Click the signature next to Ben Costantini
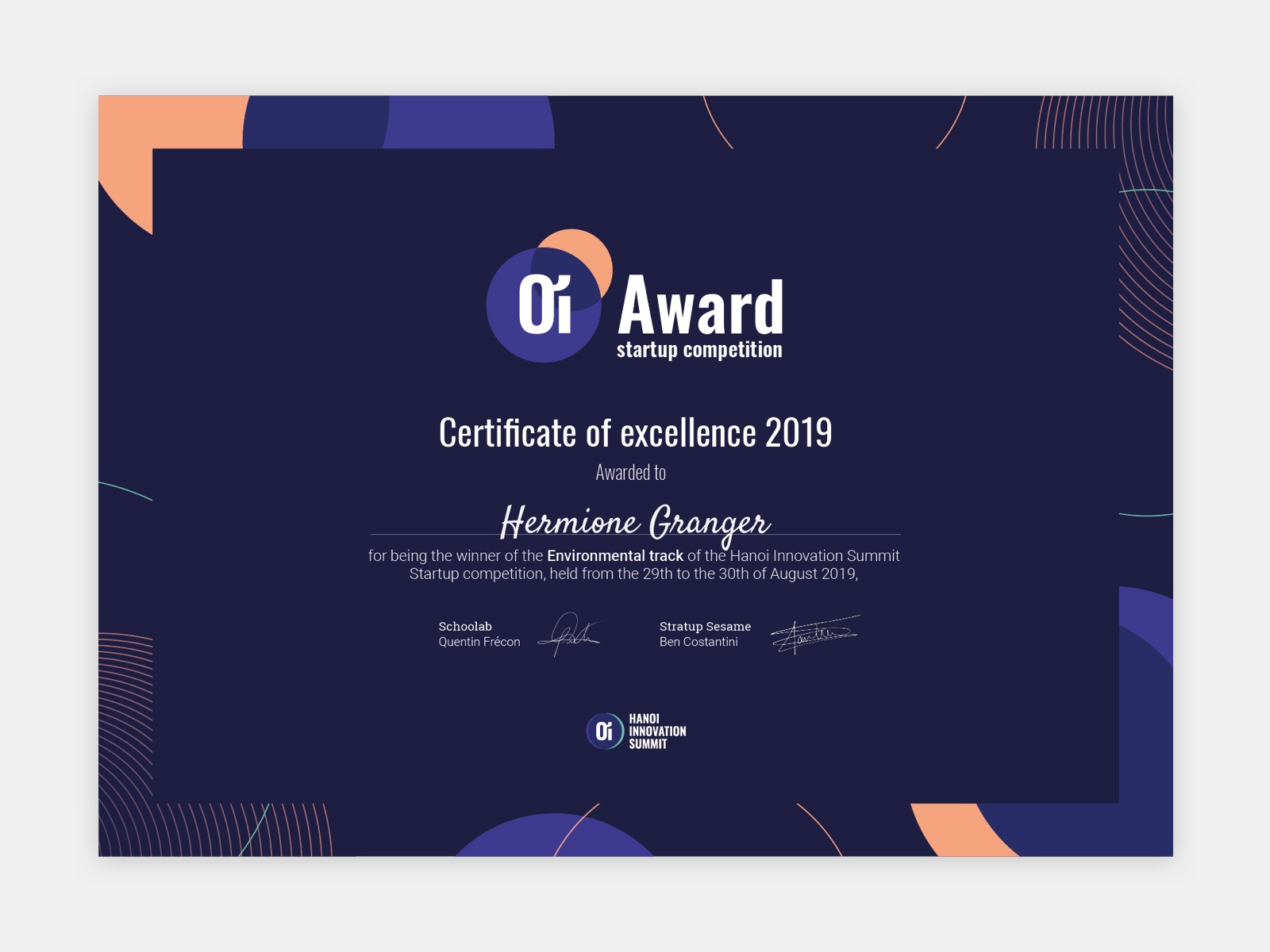Viewport: 1270px width, 952px height. (x=815, y=634)
